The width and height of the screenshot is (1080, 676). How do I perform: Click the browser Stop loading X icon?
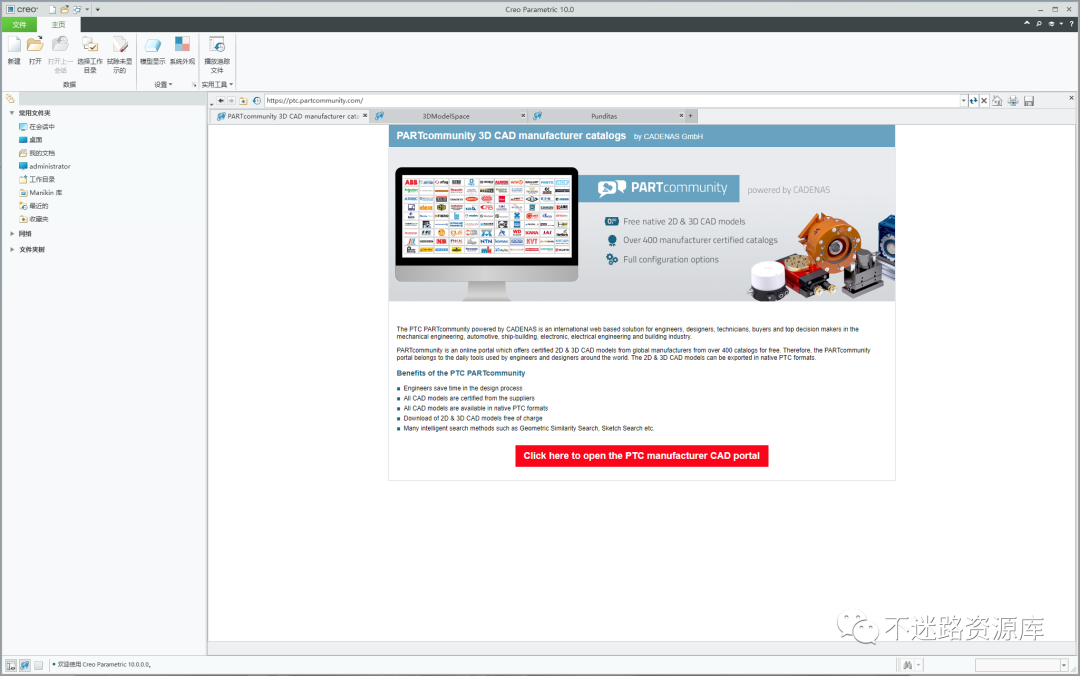984,101
